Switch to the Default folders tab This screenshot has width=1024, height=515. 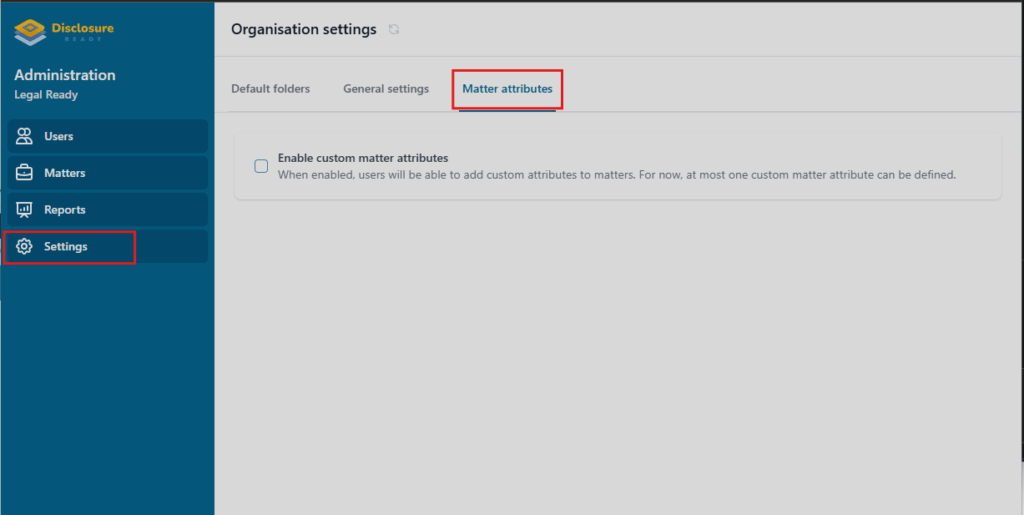(x=270, y=89)
